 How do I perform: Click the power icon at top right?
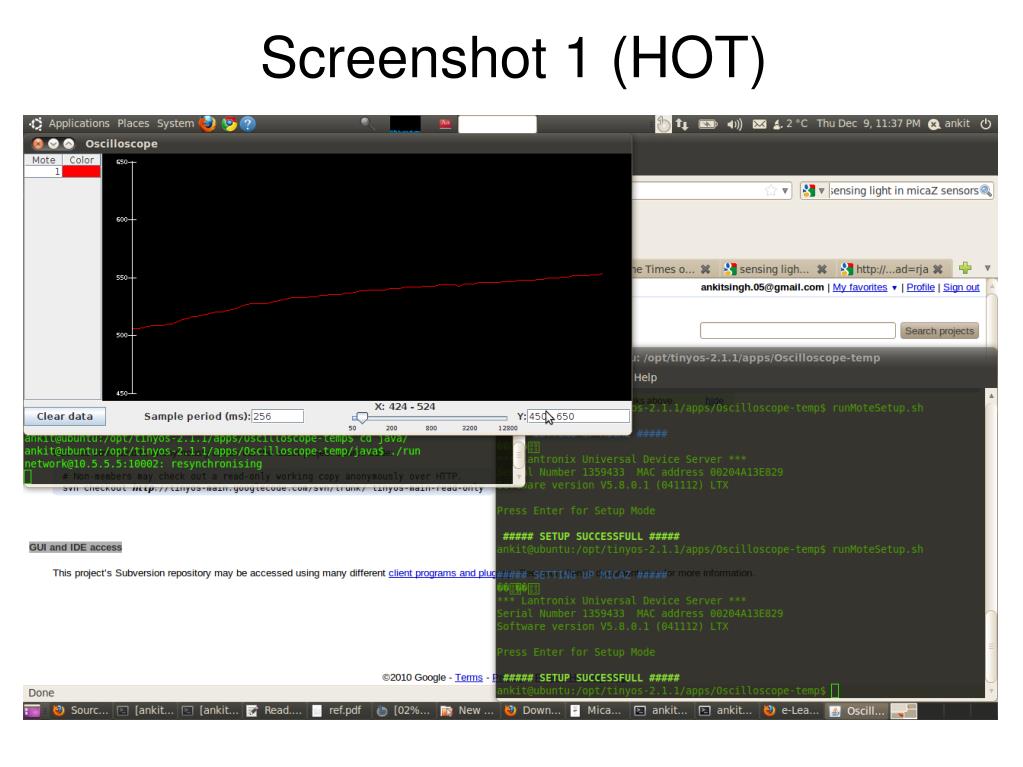984,123
